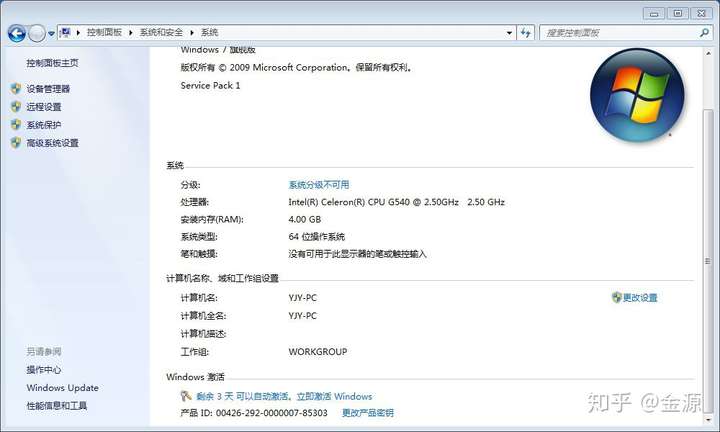Select the Service Pack 1 text

[210, 86]
